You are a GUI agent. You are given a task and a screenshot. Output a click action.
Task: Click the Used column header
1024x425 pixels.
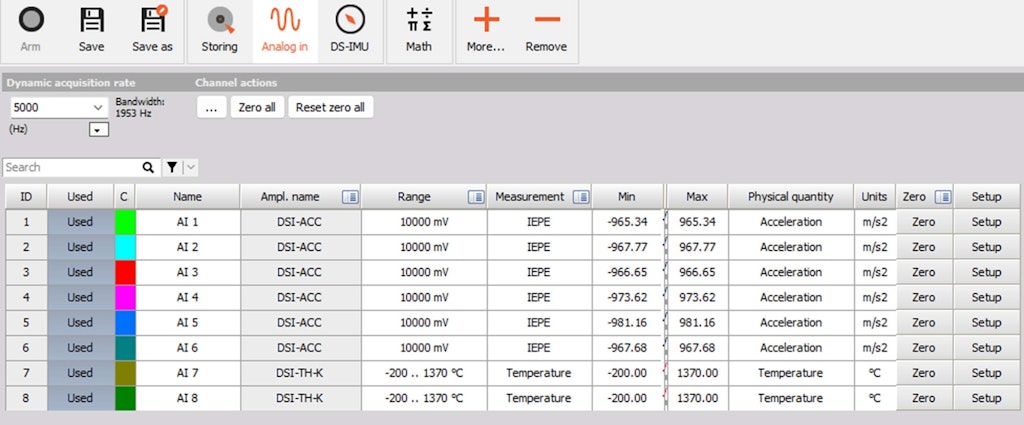80,197
